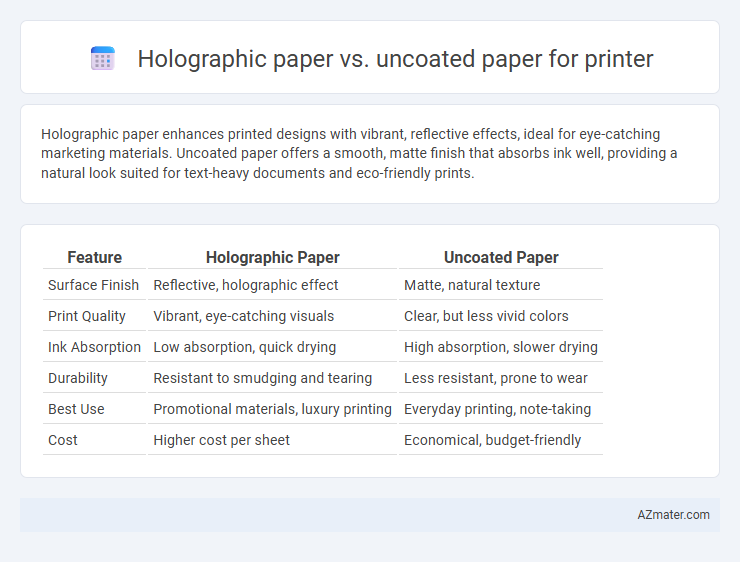740x562 pixels.
Task: Click the calendar grid icon beside the title
Action: coord(102,59)
